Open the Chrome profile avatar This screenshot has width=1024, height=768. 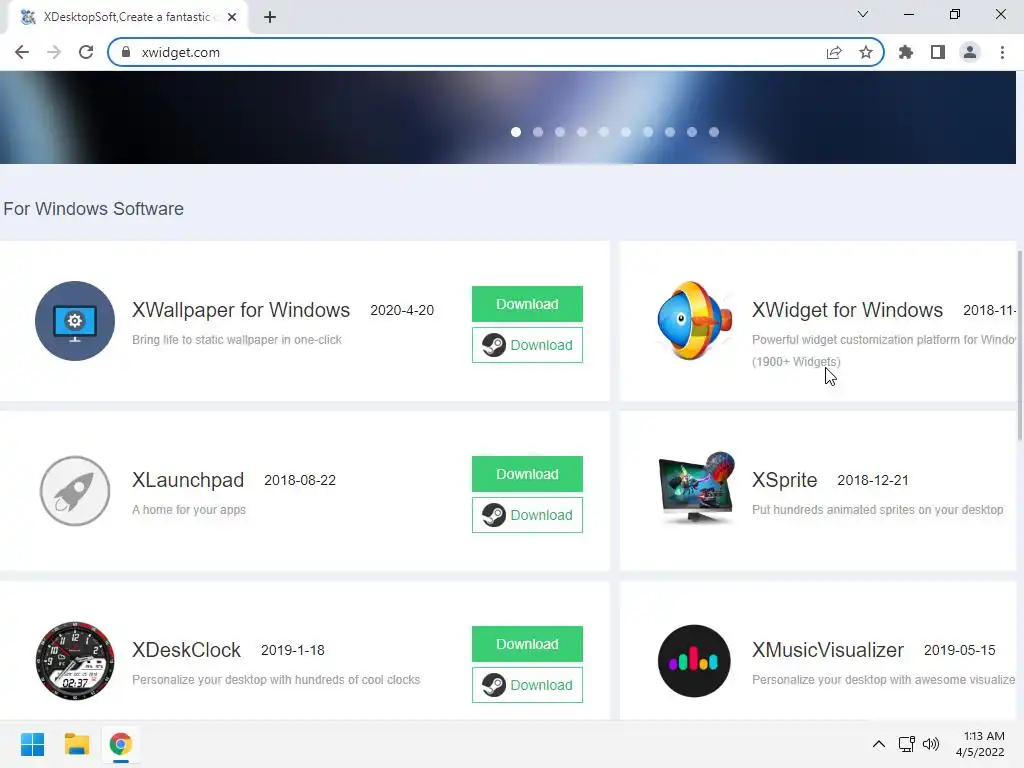tap(970, 52)
